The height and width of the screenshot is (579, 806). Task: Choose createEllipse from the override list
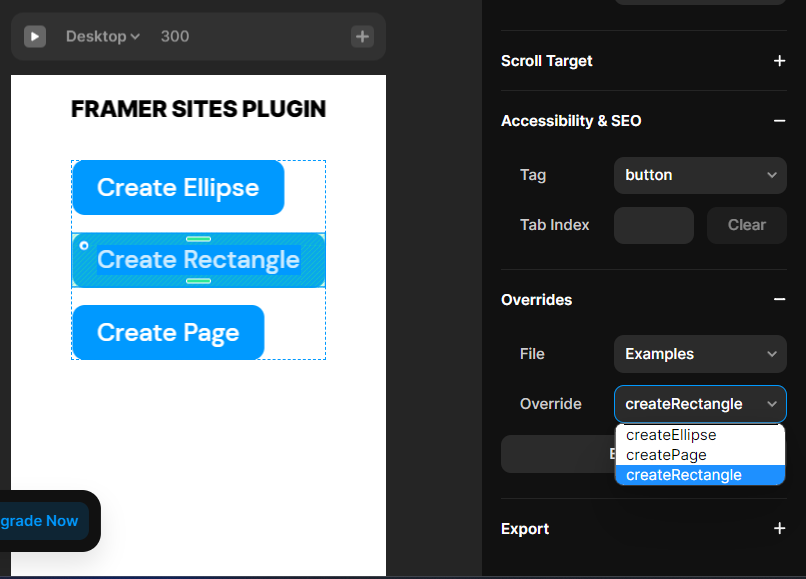700,435
